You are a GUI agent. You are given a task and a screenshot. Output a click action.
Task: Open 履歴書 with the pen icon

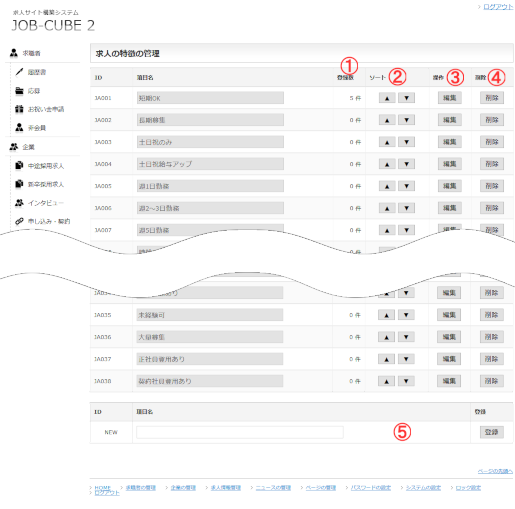(37, 72)
